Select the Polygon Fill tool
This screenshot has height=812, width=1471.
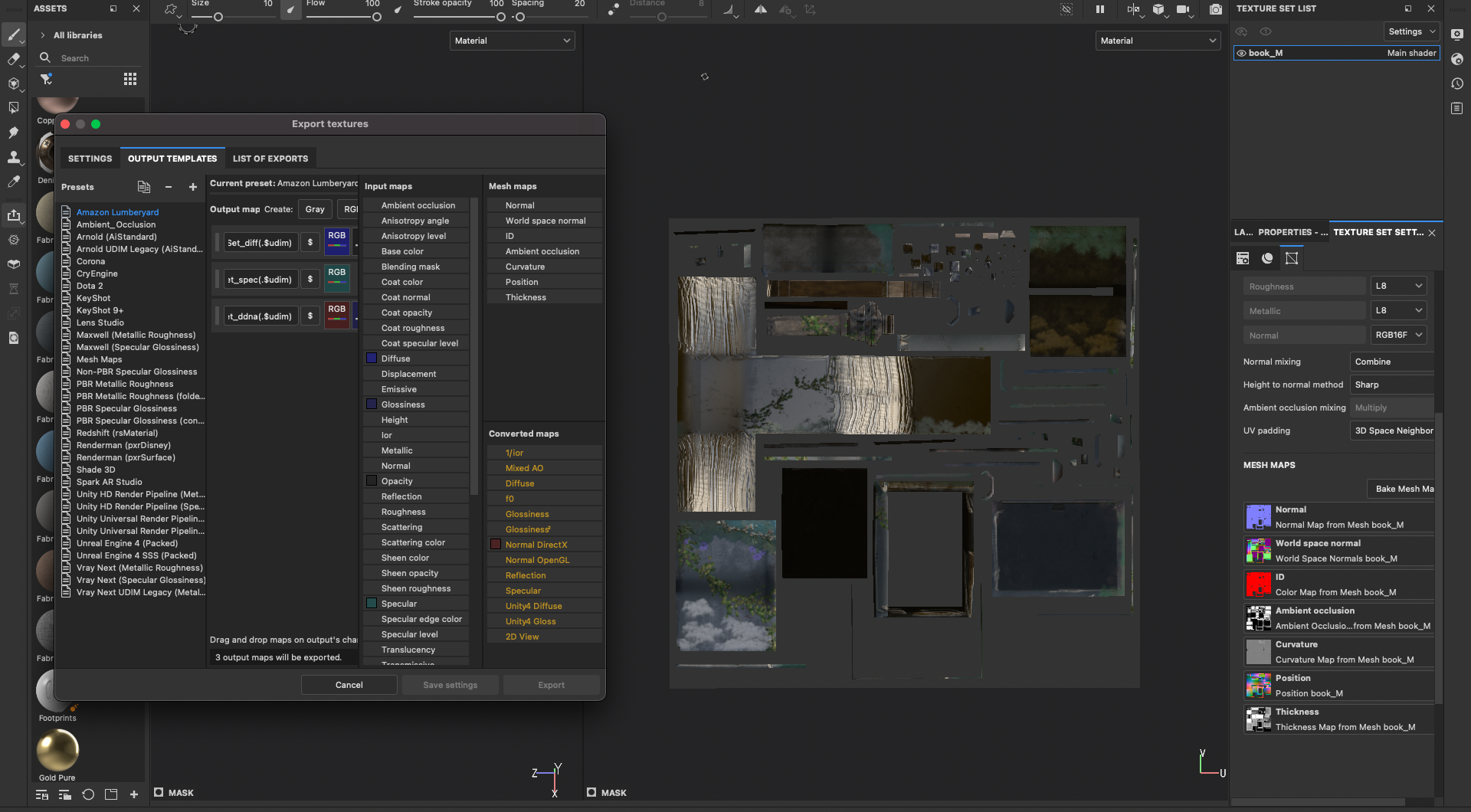click(13, 108)
